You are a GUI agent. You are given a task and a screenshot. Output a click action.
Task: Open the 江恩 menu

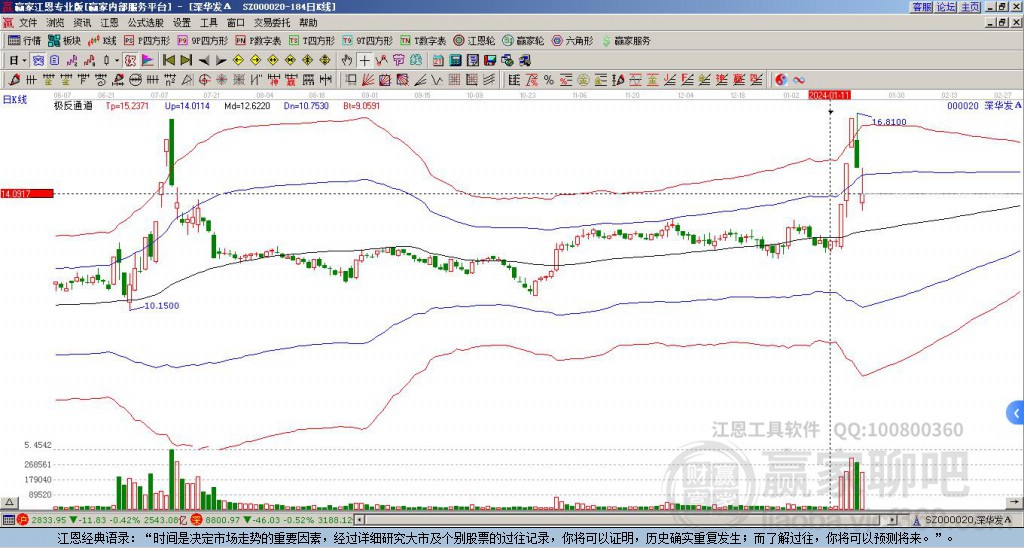110,23
